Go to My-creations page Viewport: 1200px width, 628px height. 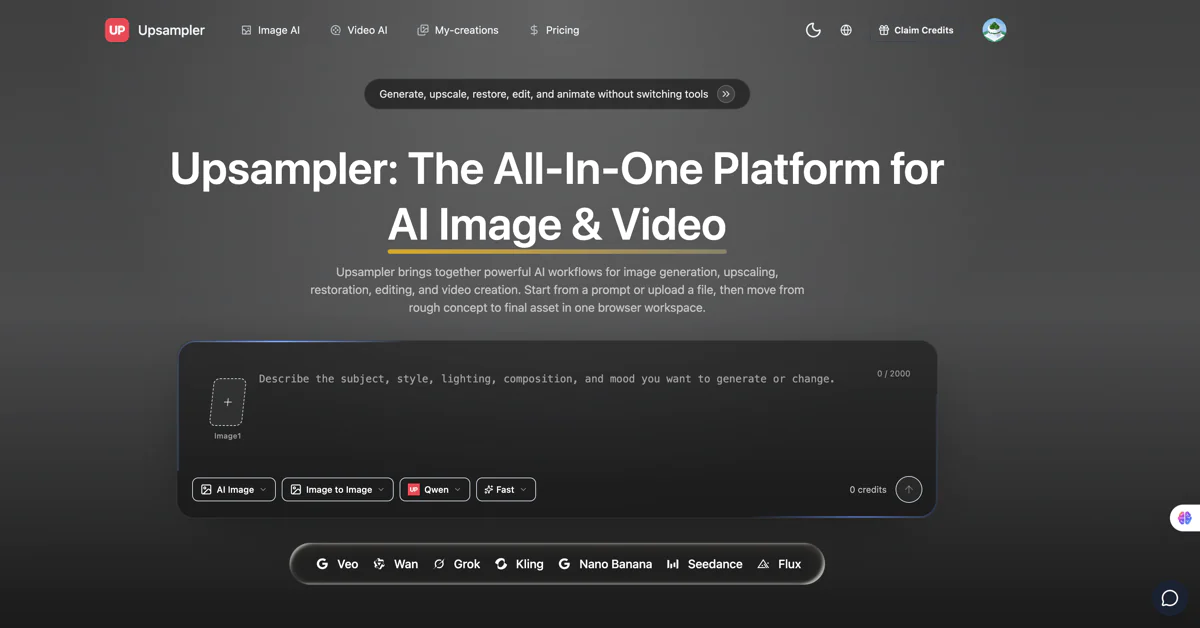pos(458,30)
